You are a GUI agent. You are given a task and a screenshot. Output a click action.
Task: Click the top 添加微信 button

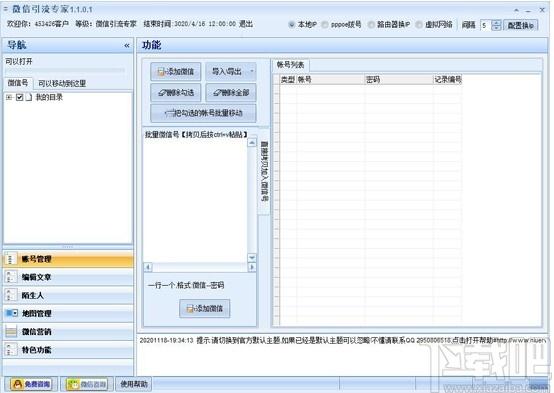tap(176, 72)
